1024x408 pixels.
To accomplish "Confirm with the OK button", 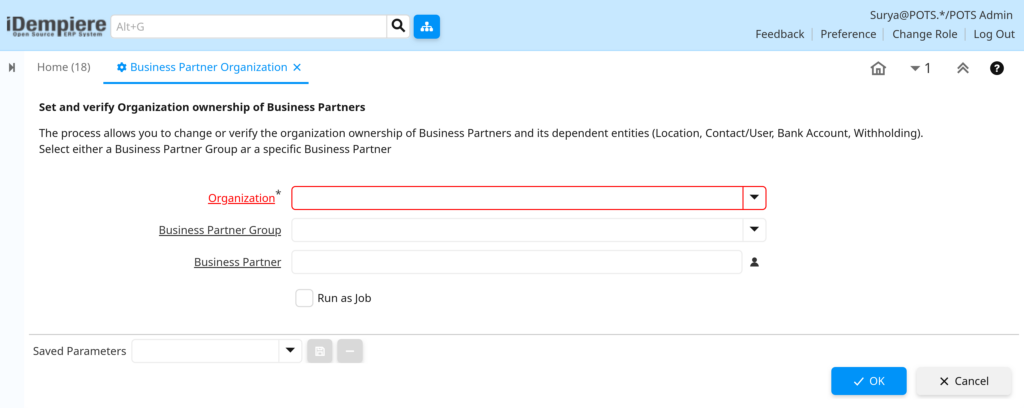I will point(869,381).
